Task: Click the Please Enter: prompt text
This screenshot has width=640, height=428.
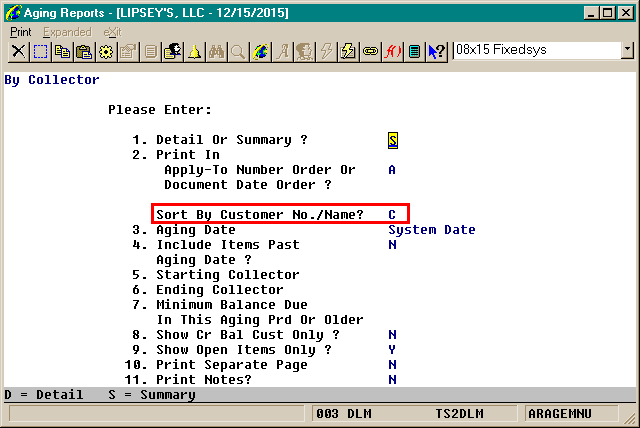Action: point(160,110)
